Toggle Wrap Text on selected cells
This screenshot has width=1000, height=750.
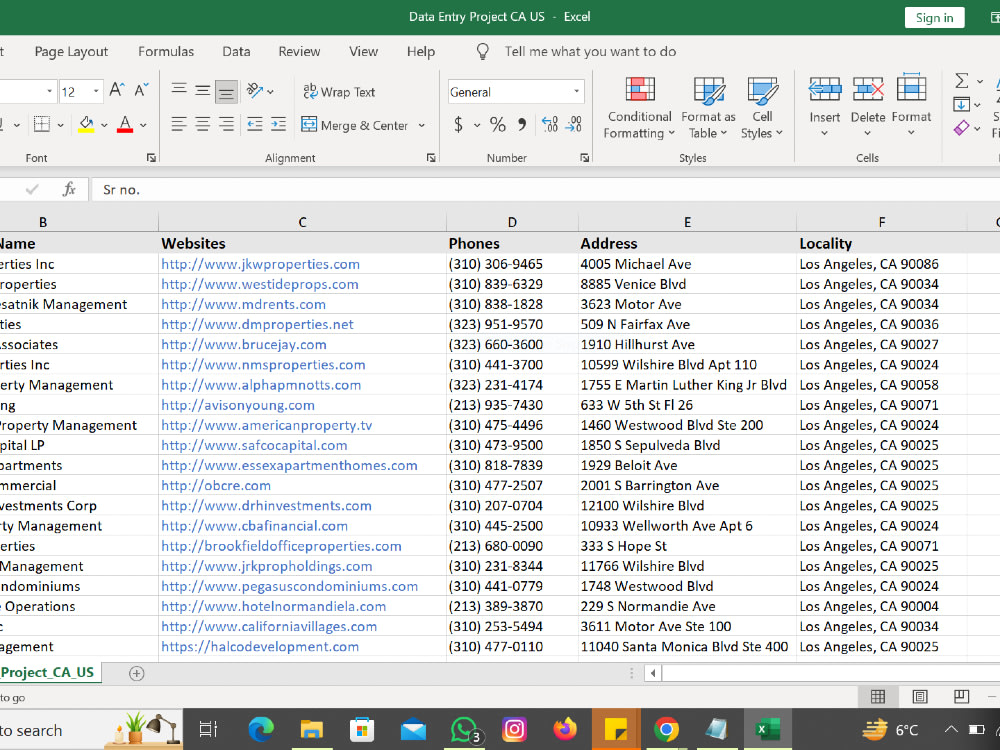tap(339, 92)
